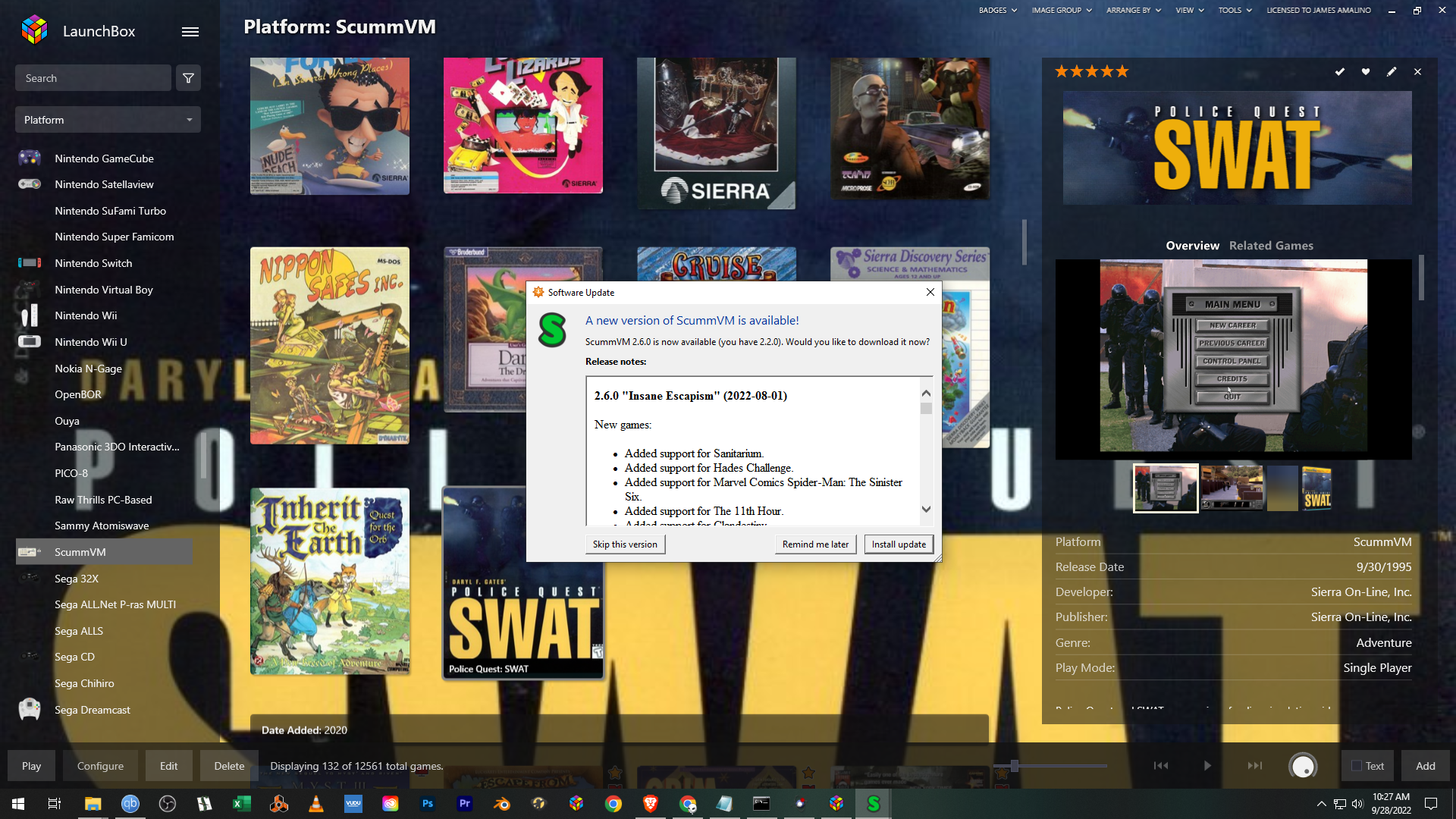This screenshot has width=1456, height=819.
Task: Close the Software Update dialog
Action: (x=930, y=292)
